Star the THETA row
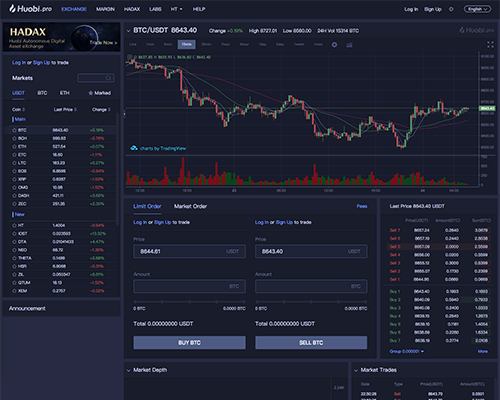The width and height of the screenshot is (500, 400). coord(14,258)
